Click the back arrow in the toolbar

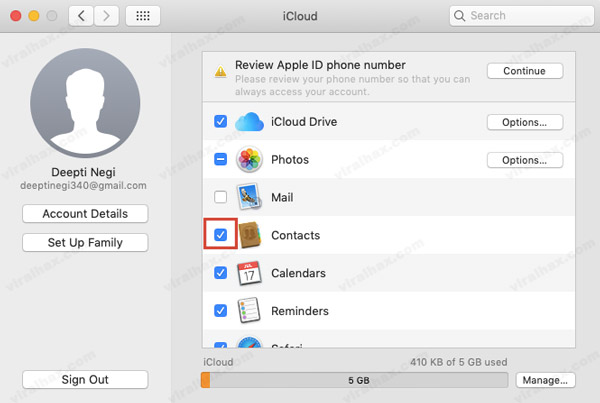tap(81, 16)
